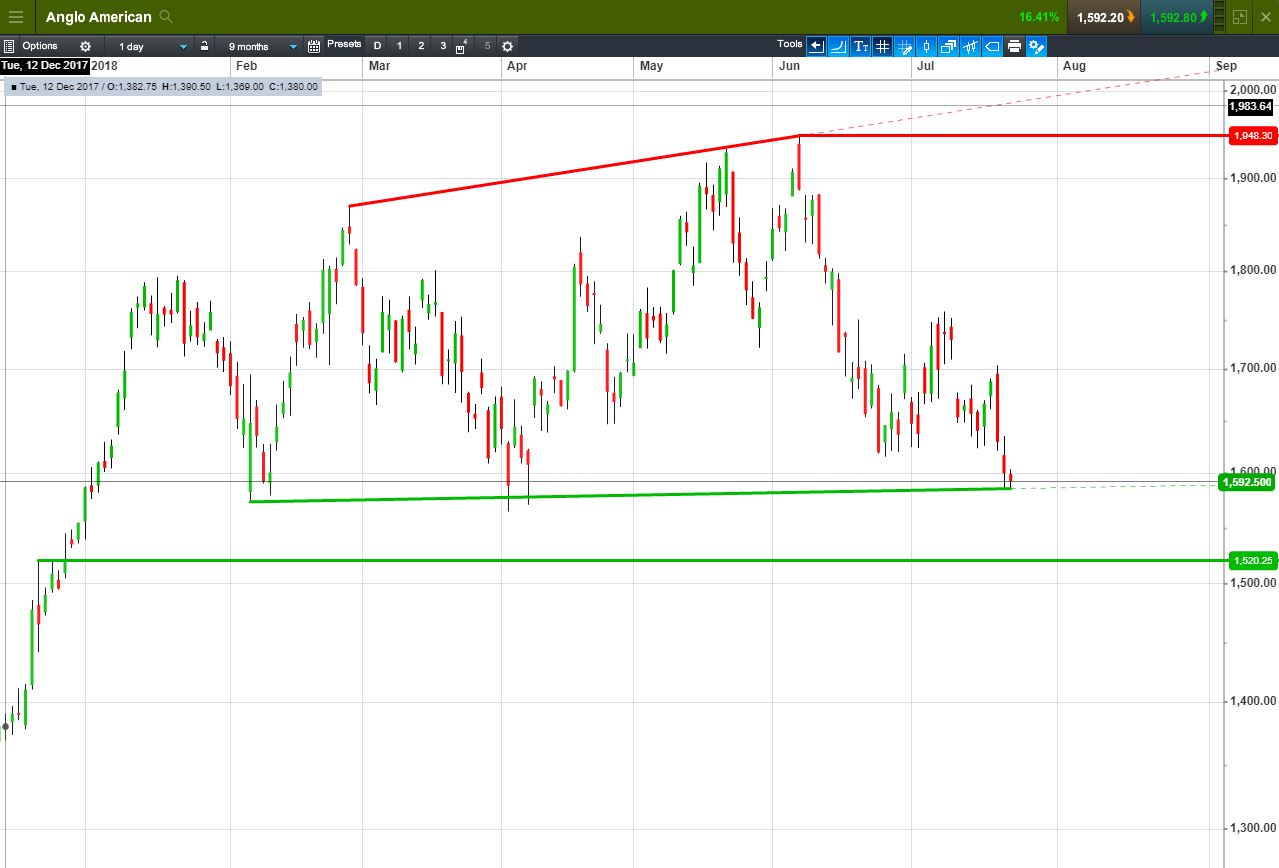
Task: Click the save preset 4 icon
Action: point(462,46)
